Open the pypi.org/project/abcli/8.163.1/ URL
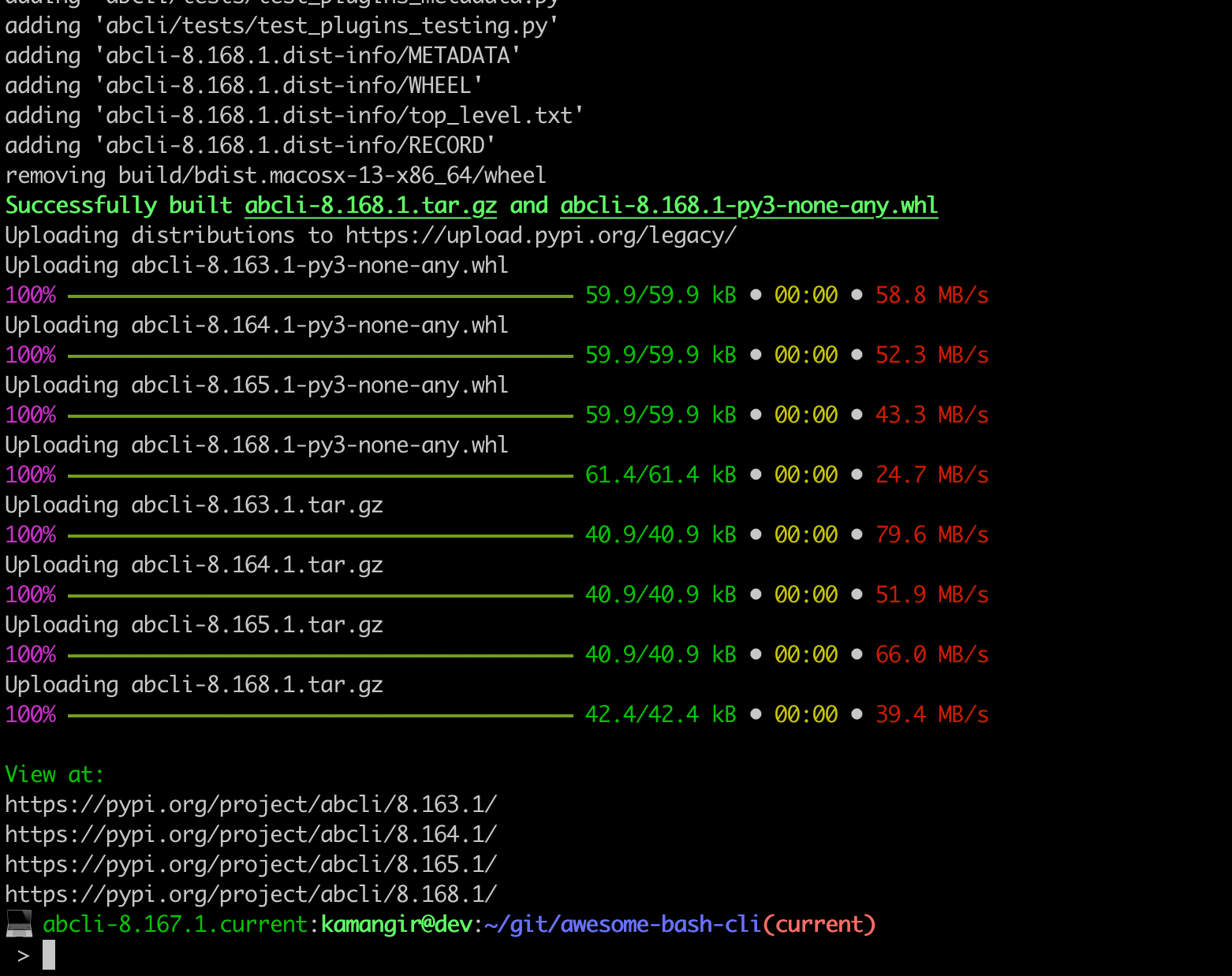The height and width of the screenshot is (976, 1232). [251, 805]
